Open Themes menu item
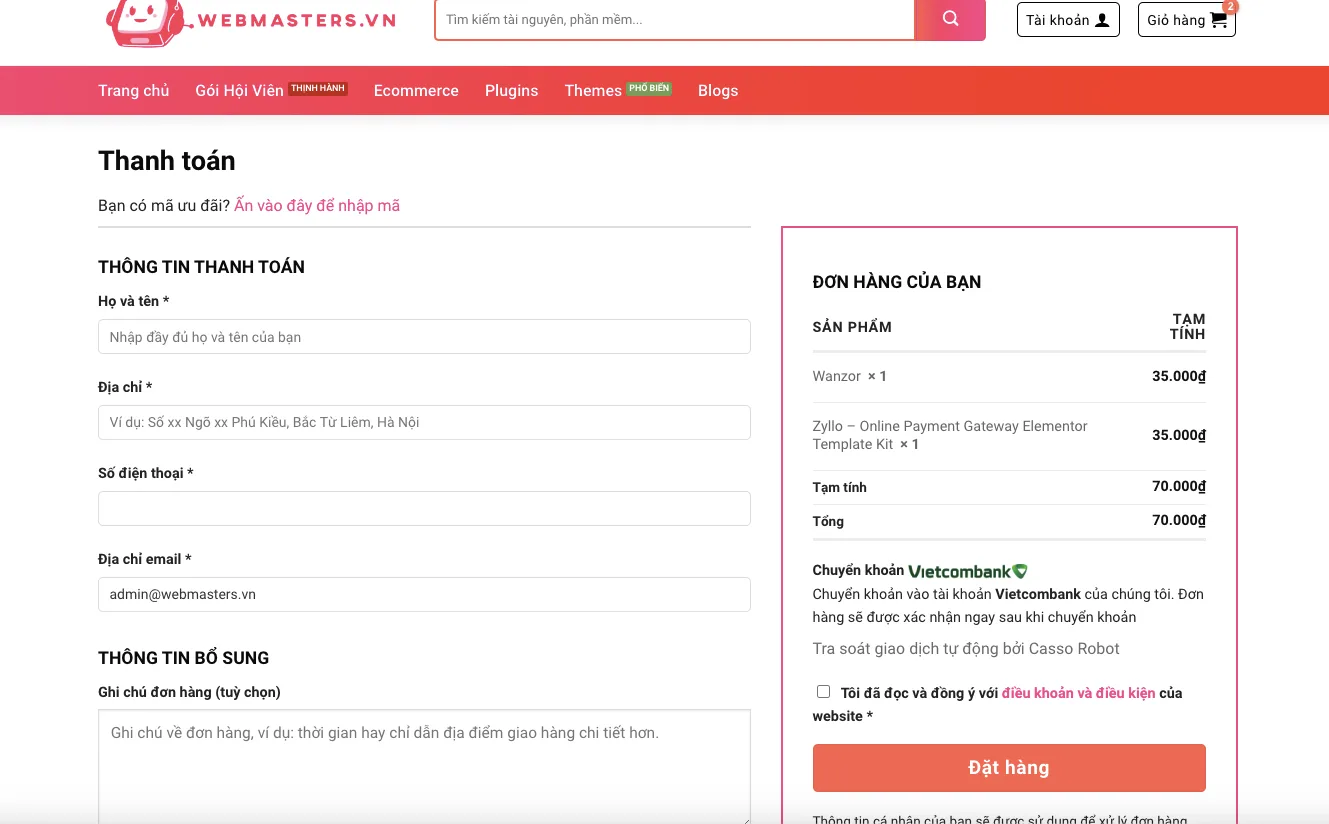 593,90
